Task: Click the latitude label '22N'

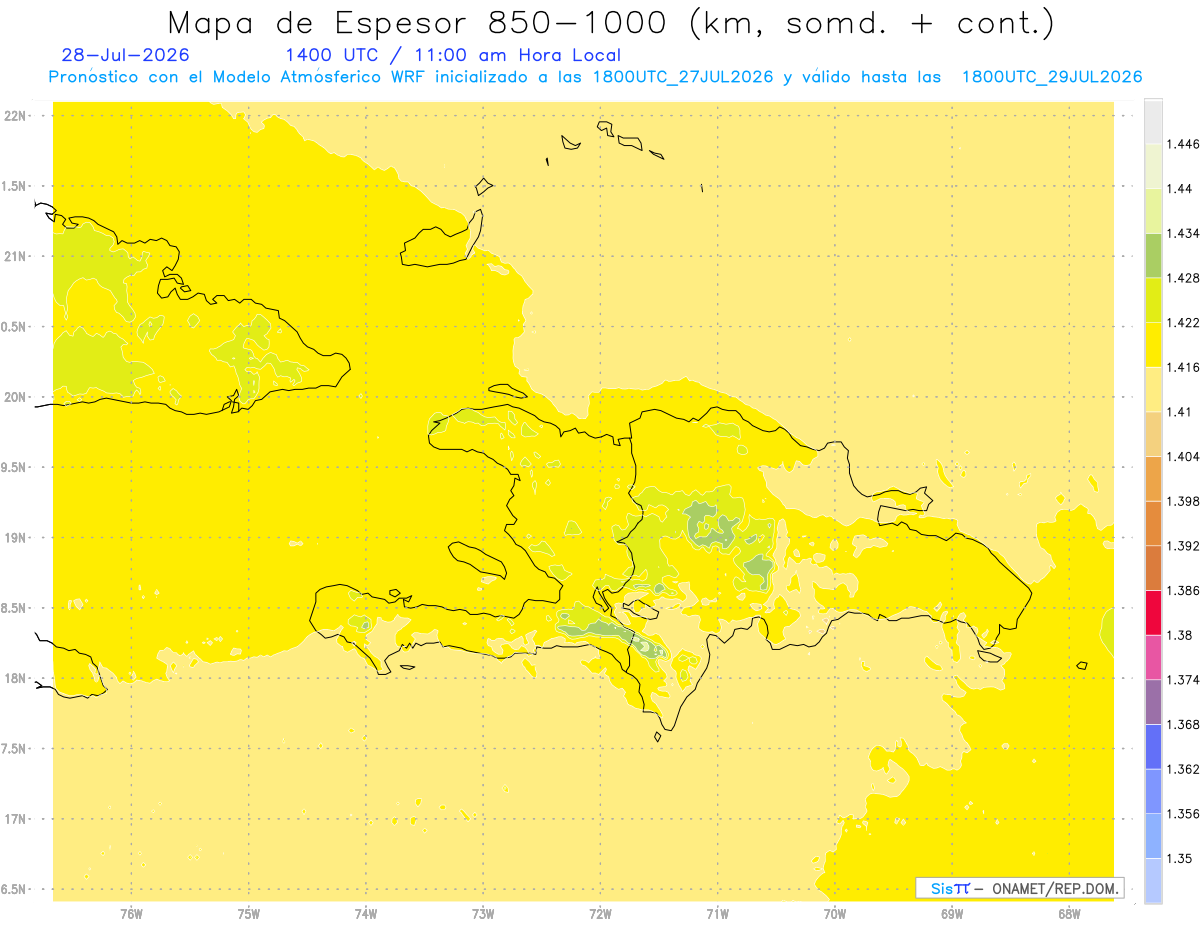Action: point(15,116)
